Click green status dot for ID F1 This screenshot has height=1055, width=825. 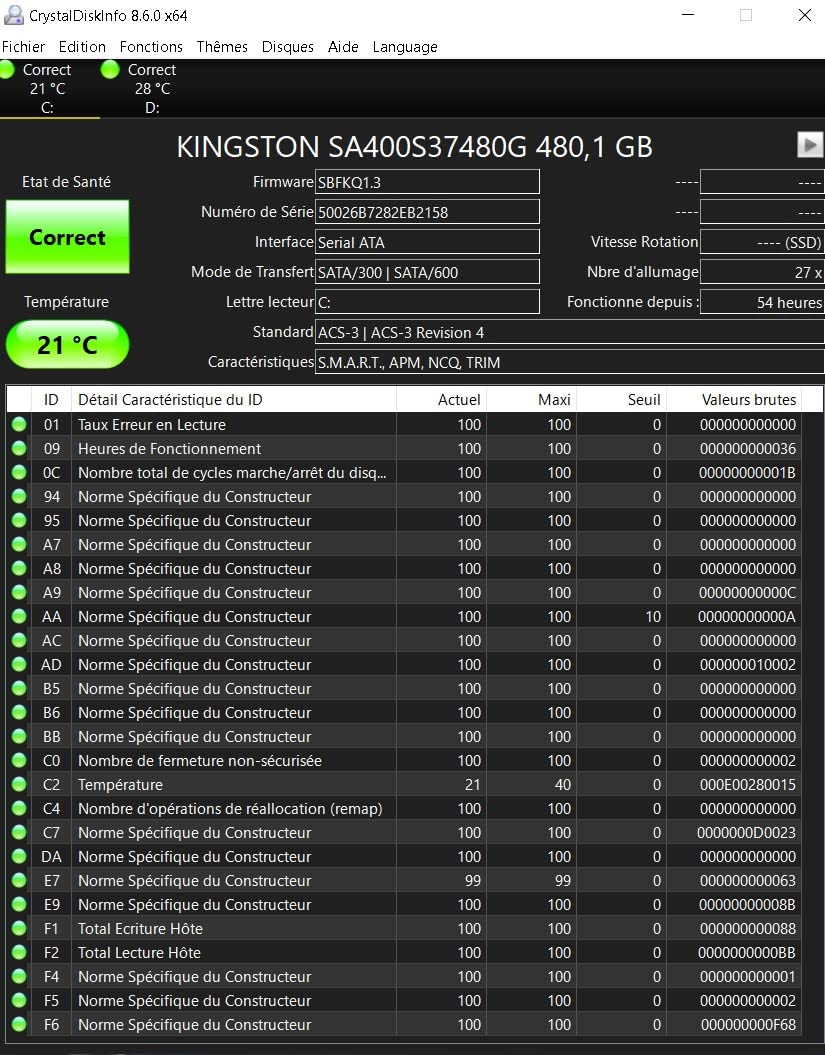pyautogui.click(x=19, y=929)
